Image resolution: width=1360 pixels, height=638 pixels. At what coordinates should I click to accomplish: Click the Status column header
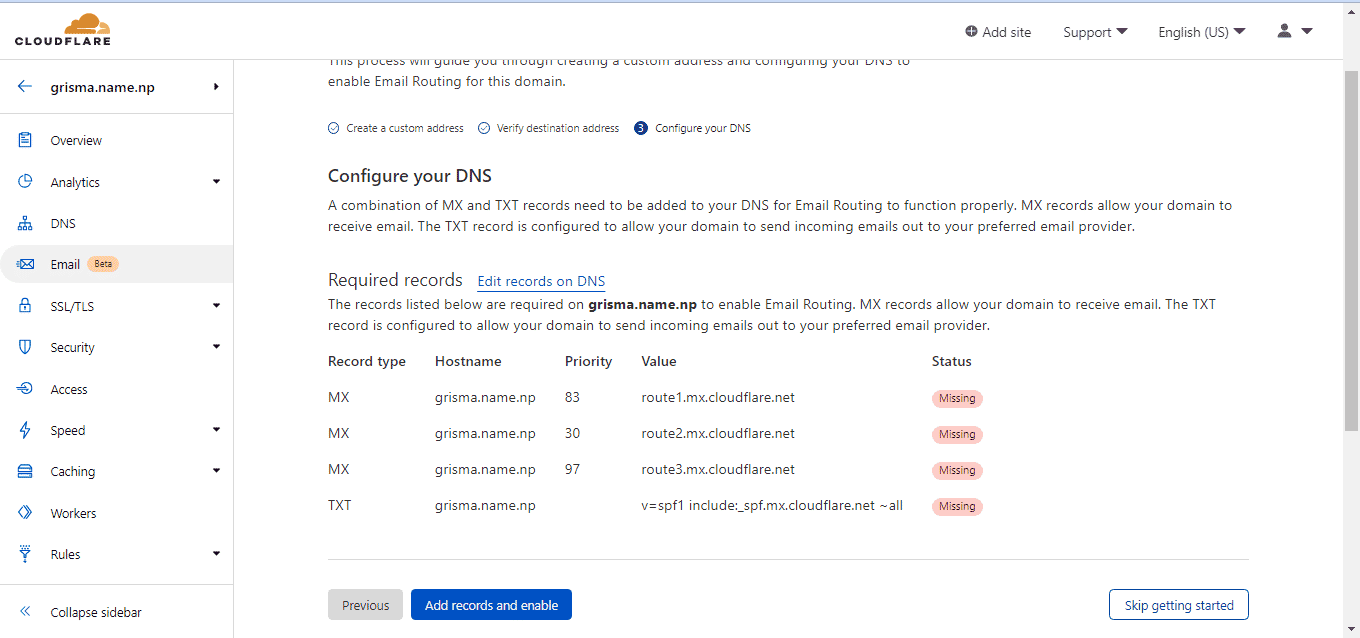click(x=952, y=361)
